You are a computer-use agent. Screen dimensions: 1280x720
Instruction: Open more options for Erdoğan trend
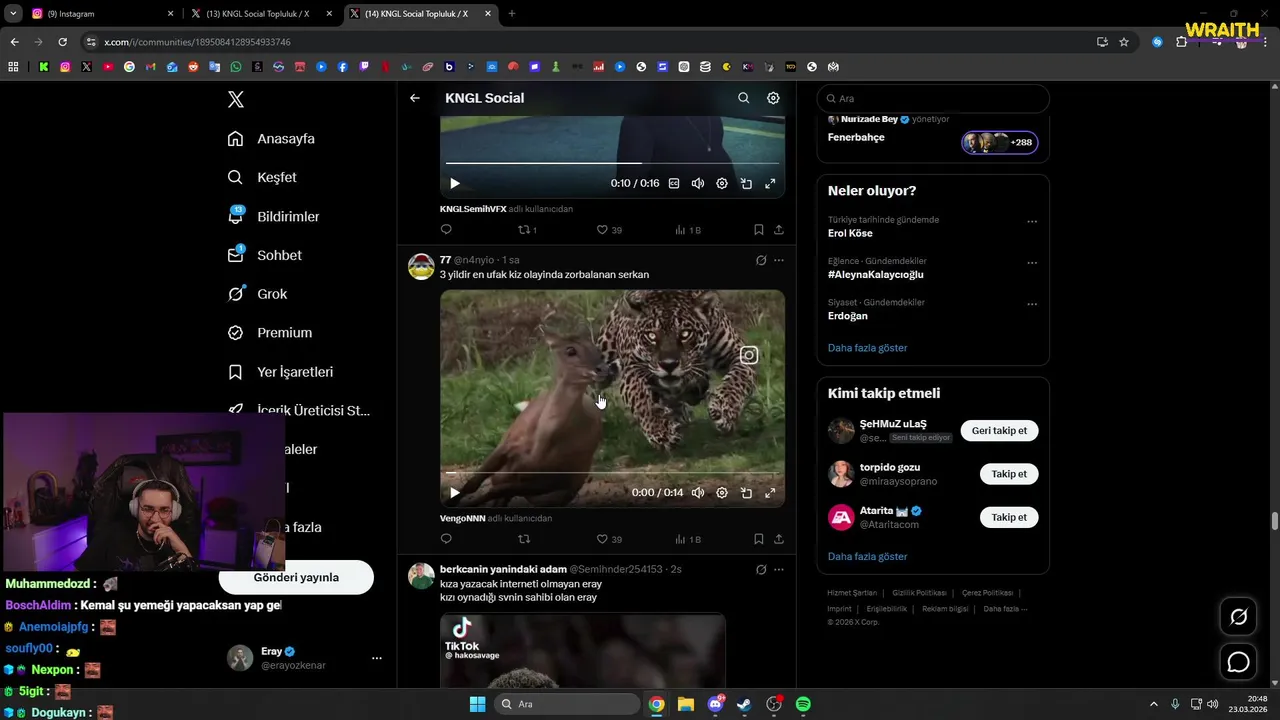click(x=1032, y=304)
